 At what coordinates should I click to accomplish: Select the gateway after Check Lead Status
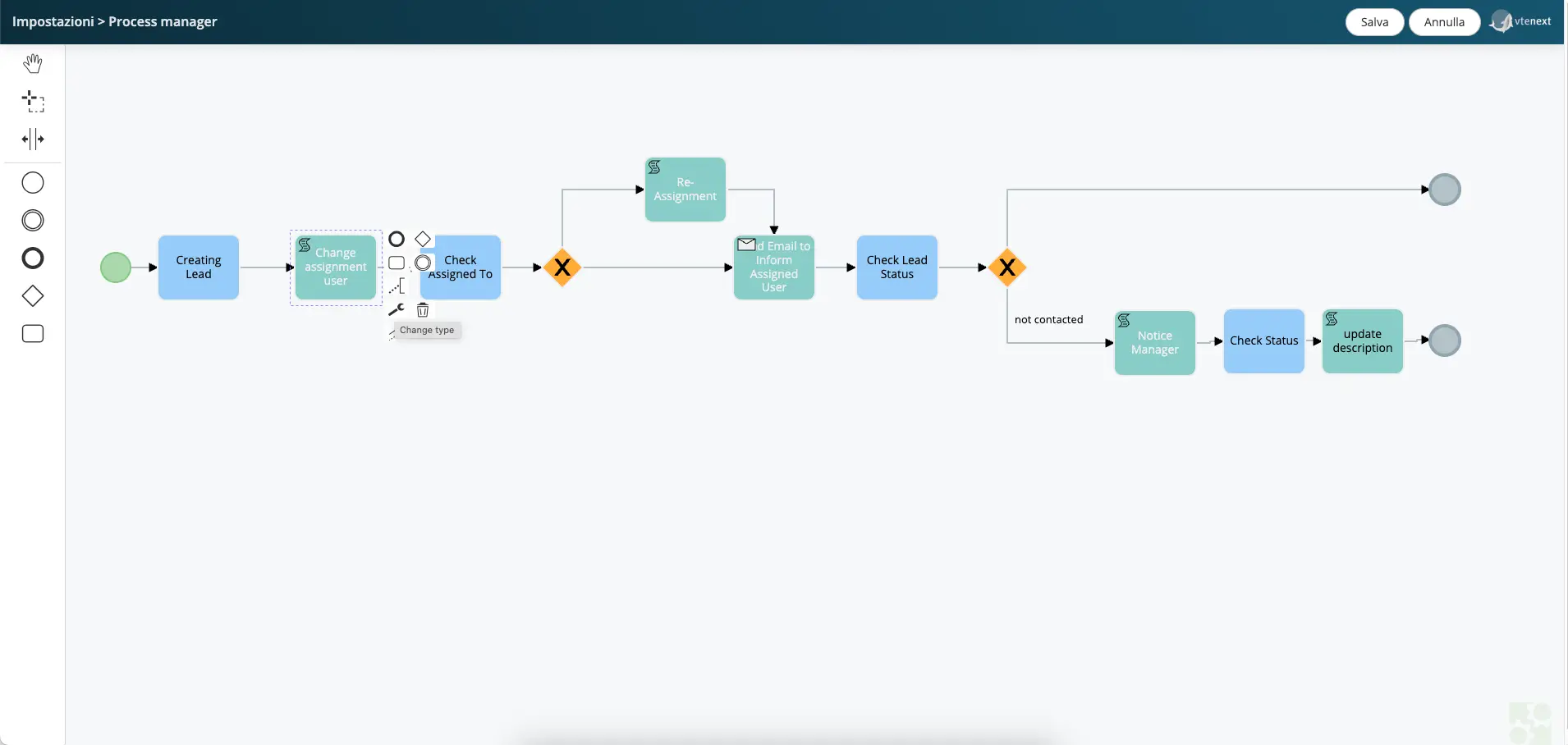1007,267
